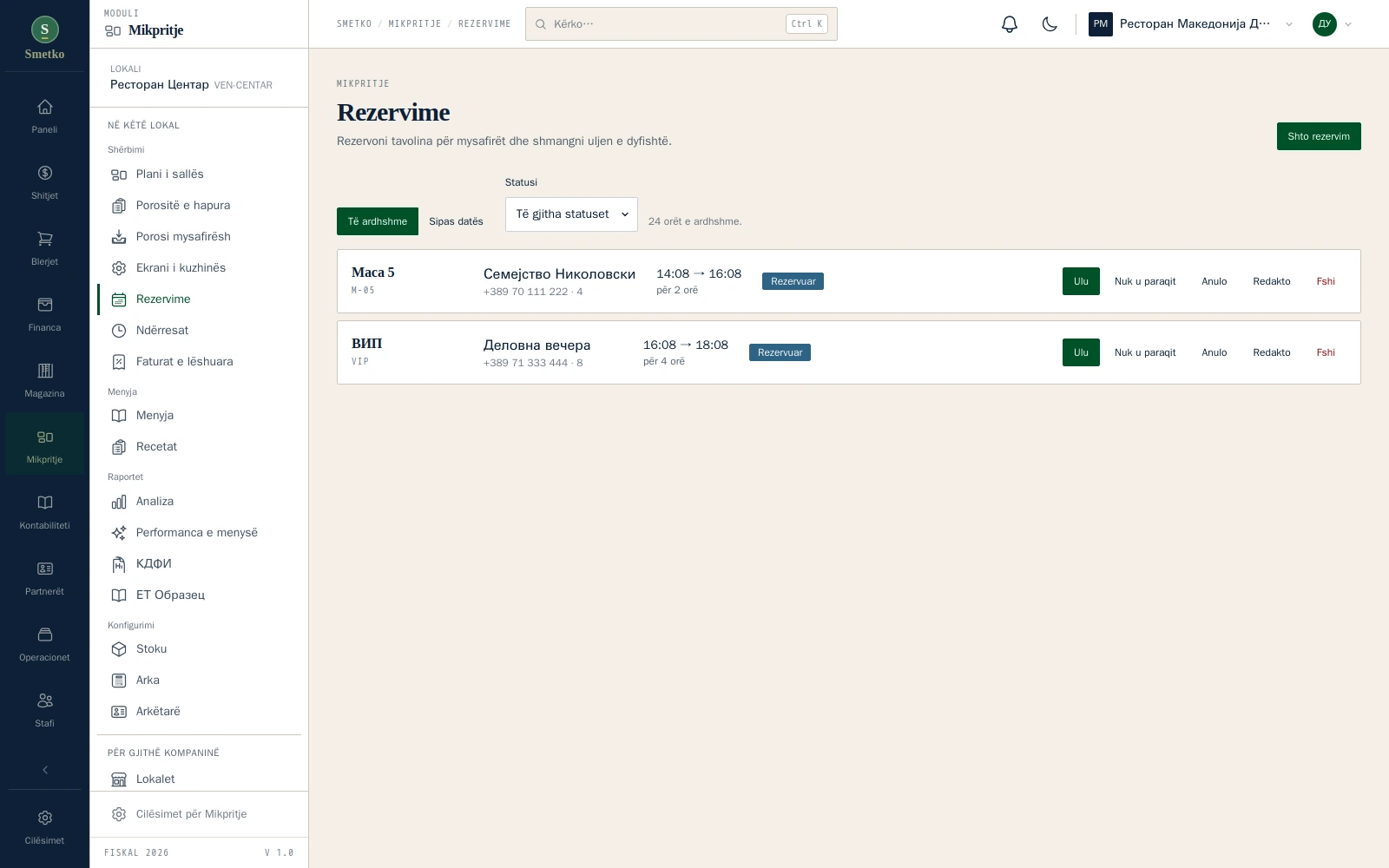
Task: Open Cilësimet gear in the rail
Action: point(44,827)
